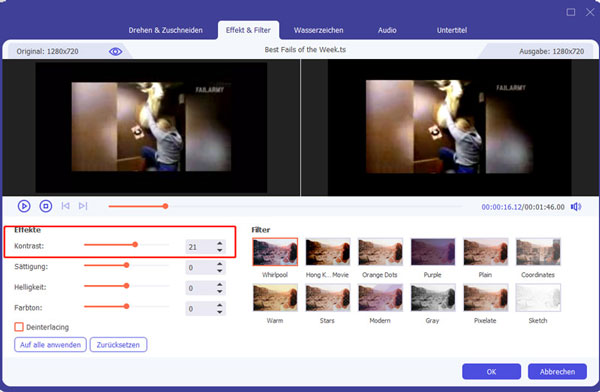Viewport: 600px width, 392px height.
Task: Play the video preview
Action: coord(24,206)
